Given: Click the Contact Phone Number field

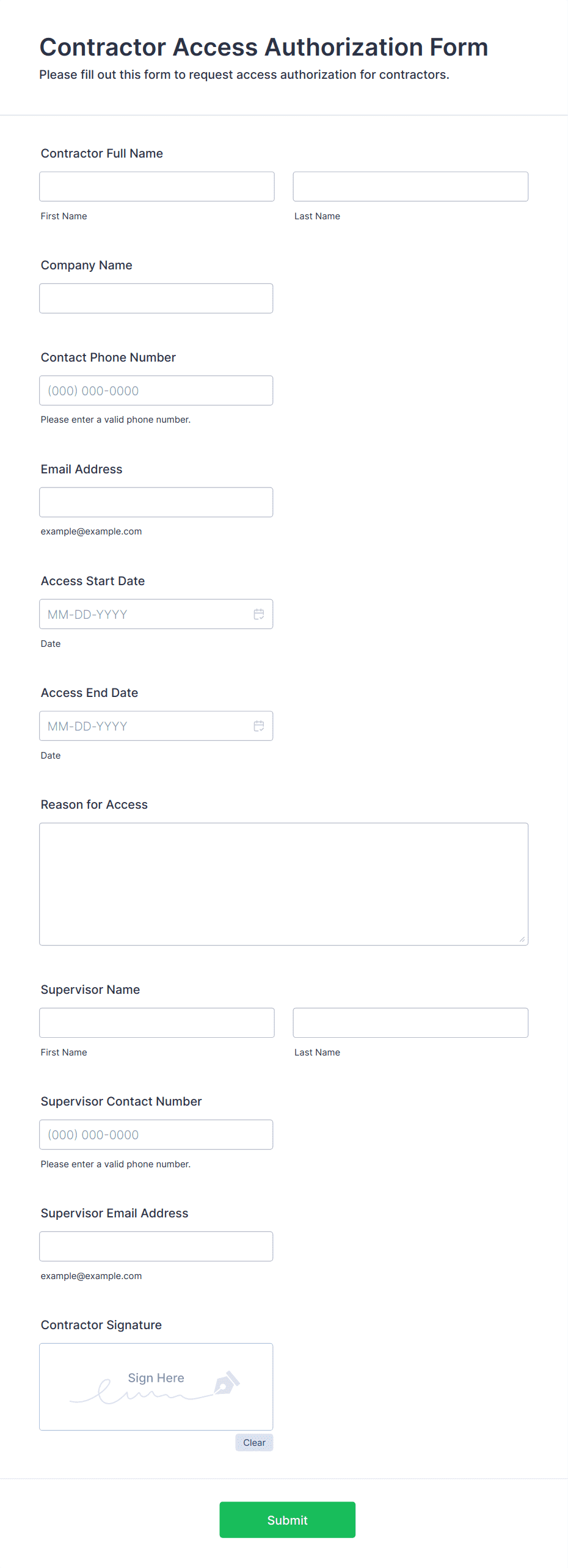Looking at the screenshot, I should click(156, 390).
